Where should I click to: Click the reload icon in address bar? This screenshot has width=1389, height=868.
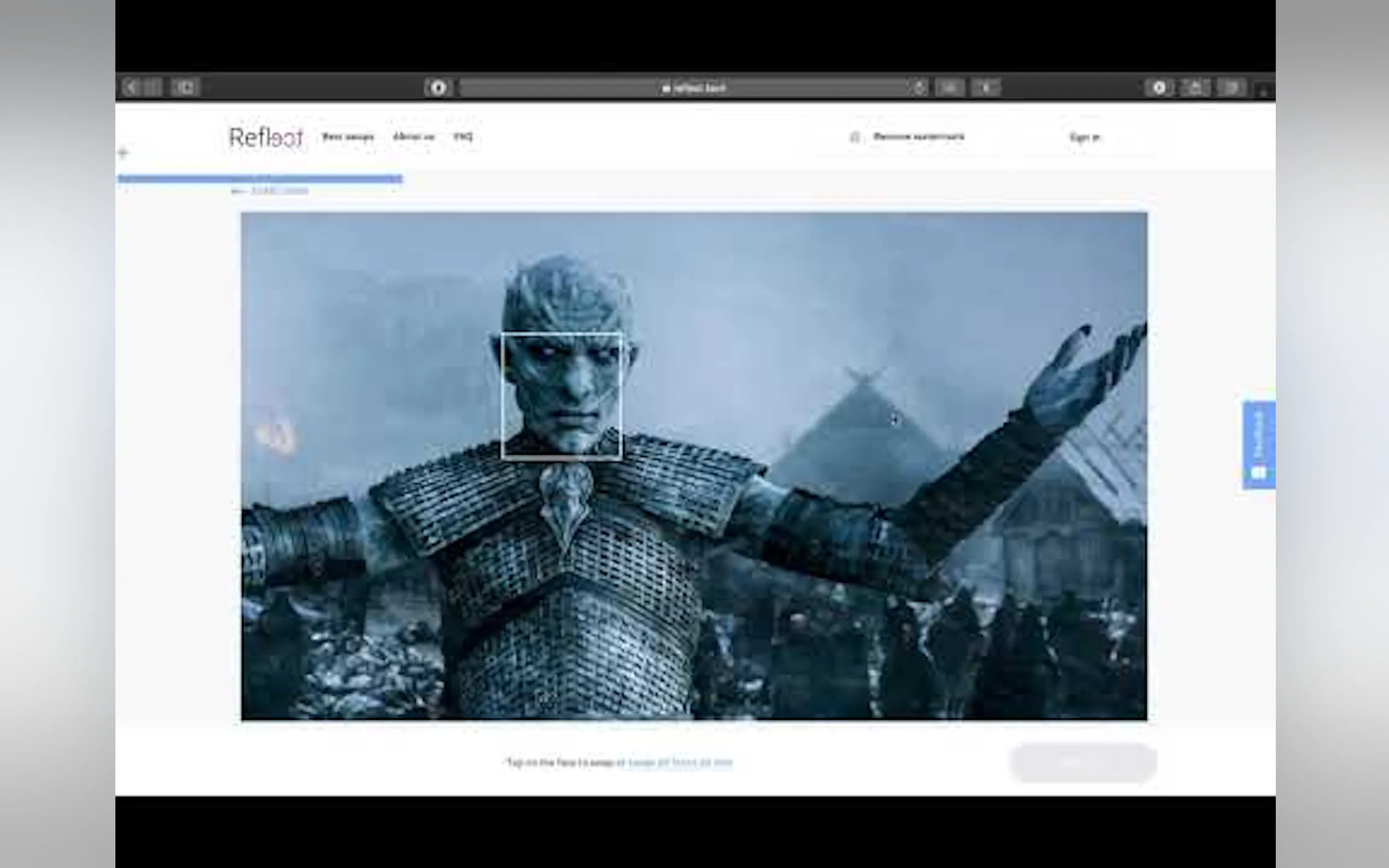tap(919, 88)
